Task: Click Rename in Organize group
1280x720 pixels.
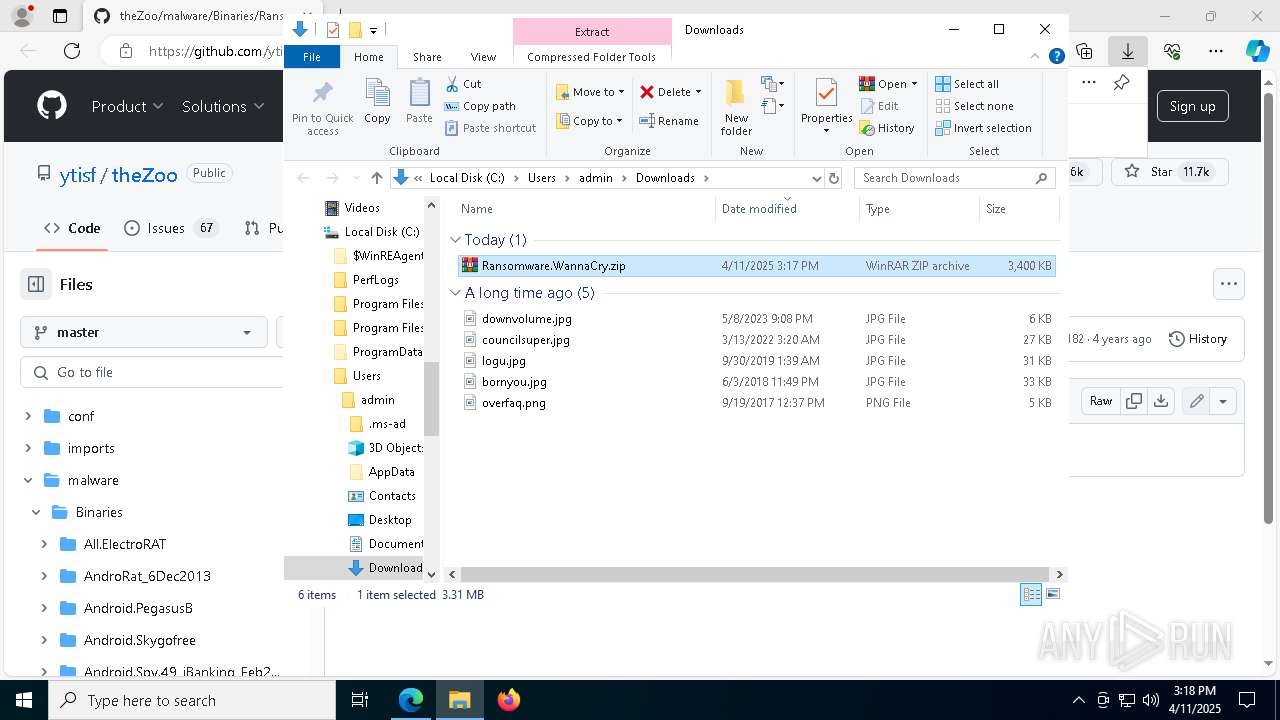Action: point(669,121)
